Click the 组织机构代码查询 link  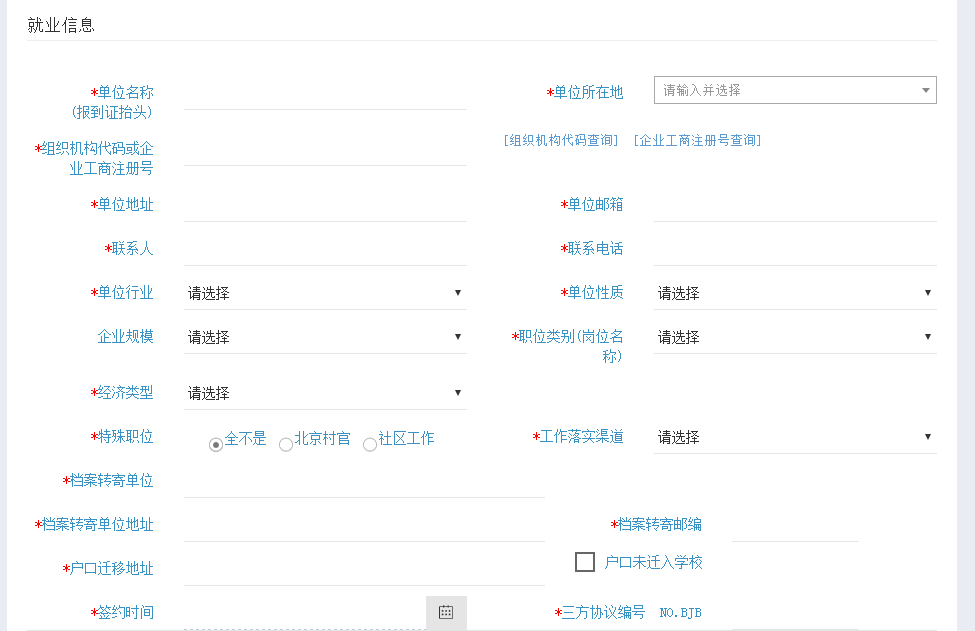click(x=561, y=140)
